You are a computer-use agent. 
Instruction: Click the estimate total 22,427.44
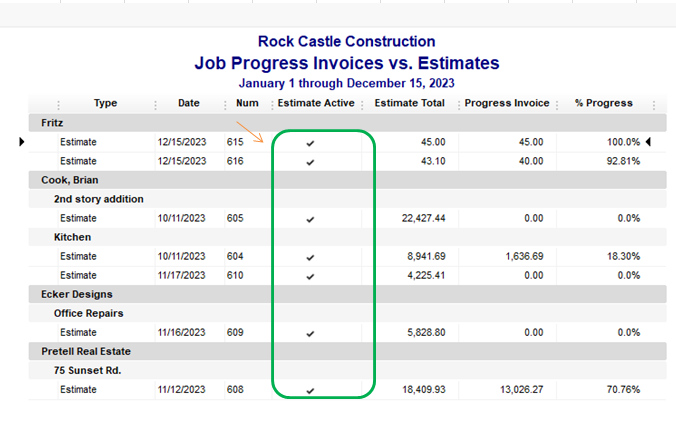pyautogui.click(x=423, y=218)
